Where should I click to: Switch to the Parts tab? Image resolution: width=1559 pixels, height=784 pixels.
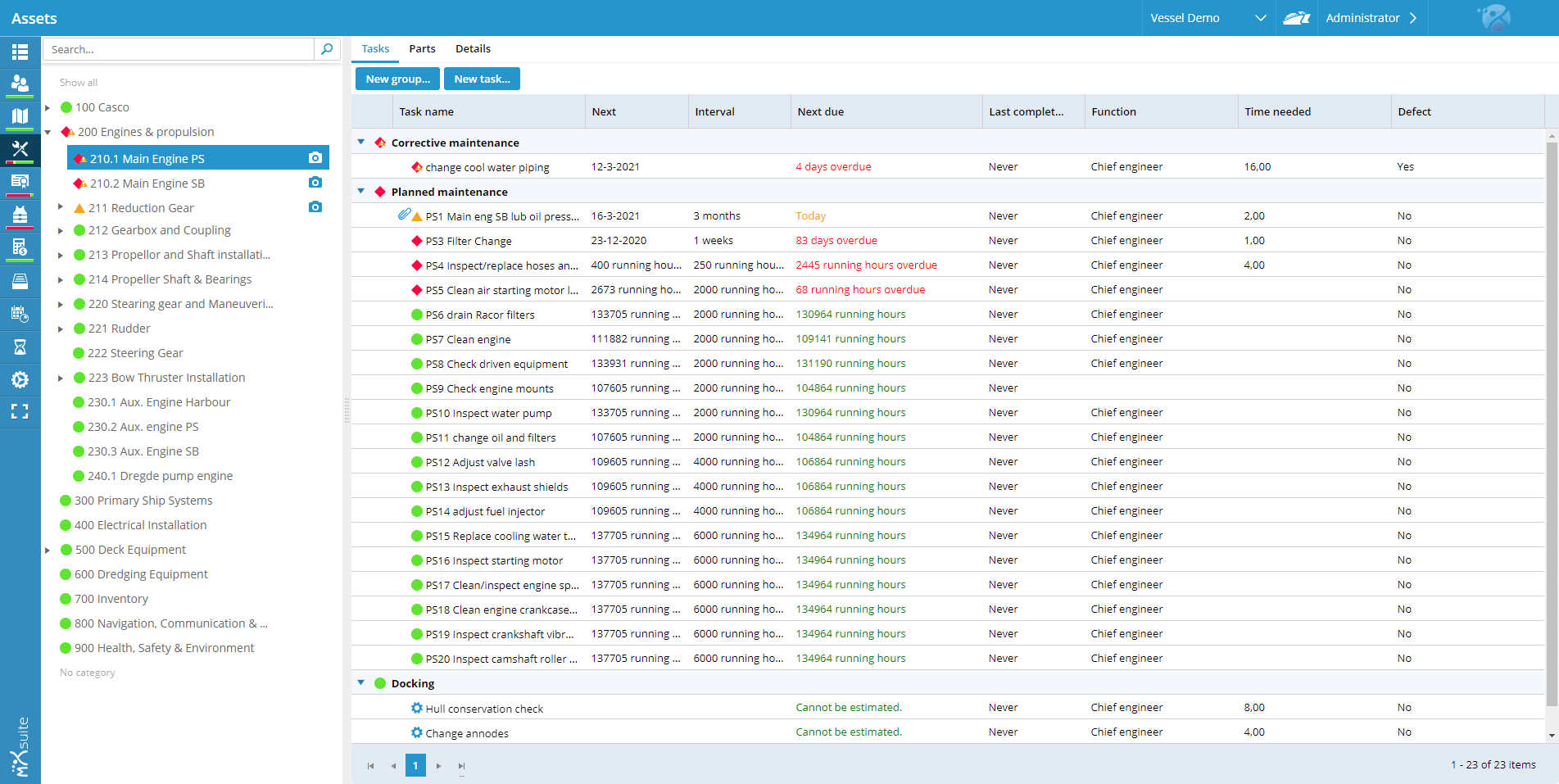pyautogui.click(x=422, y=49)
